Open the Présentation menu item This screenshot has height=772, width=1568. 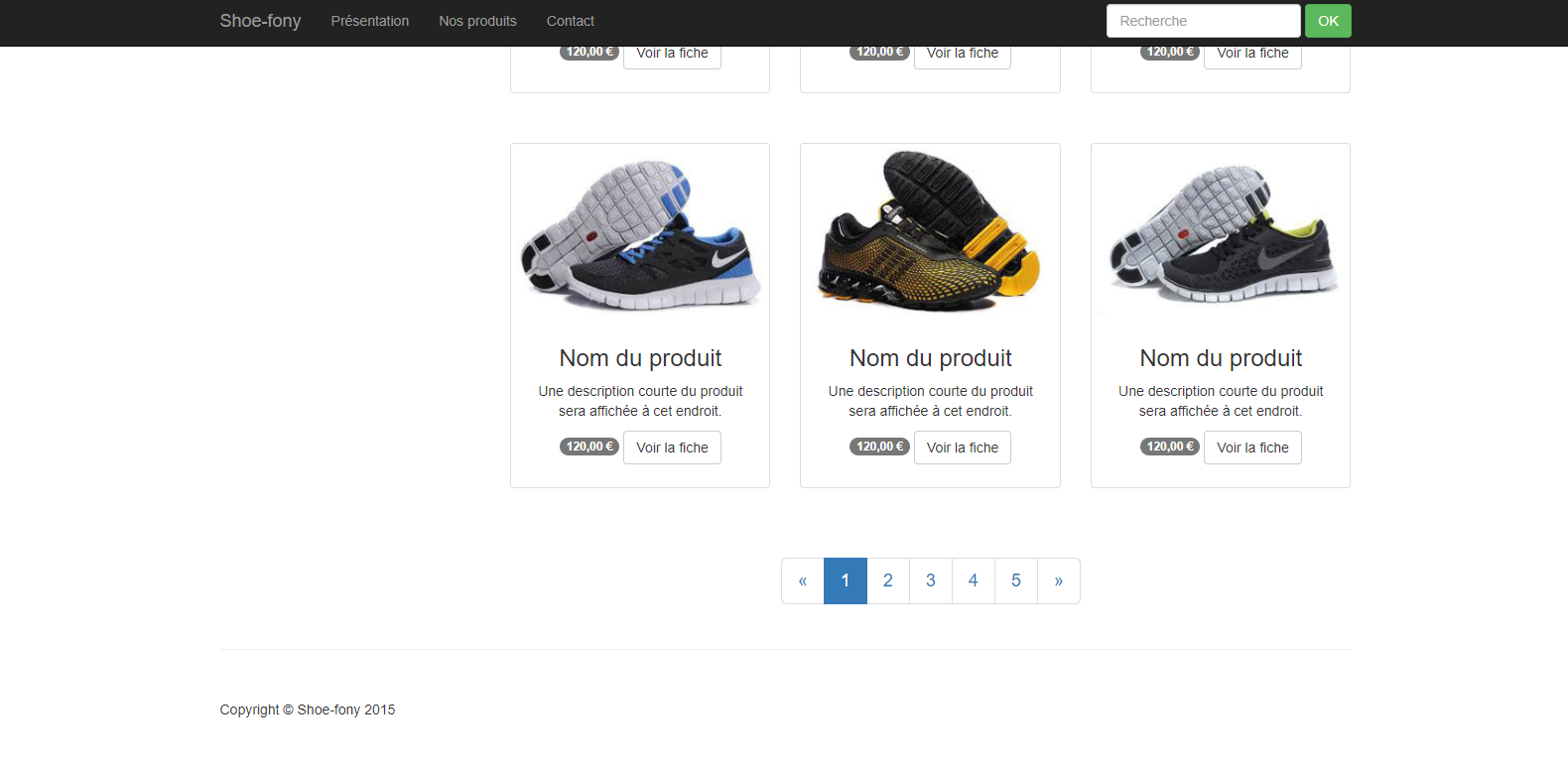point(369,21)
